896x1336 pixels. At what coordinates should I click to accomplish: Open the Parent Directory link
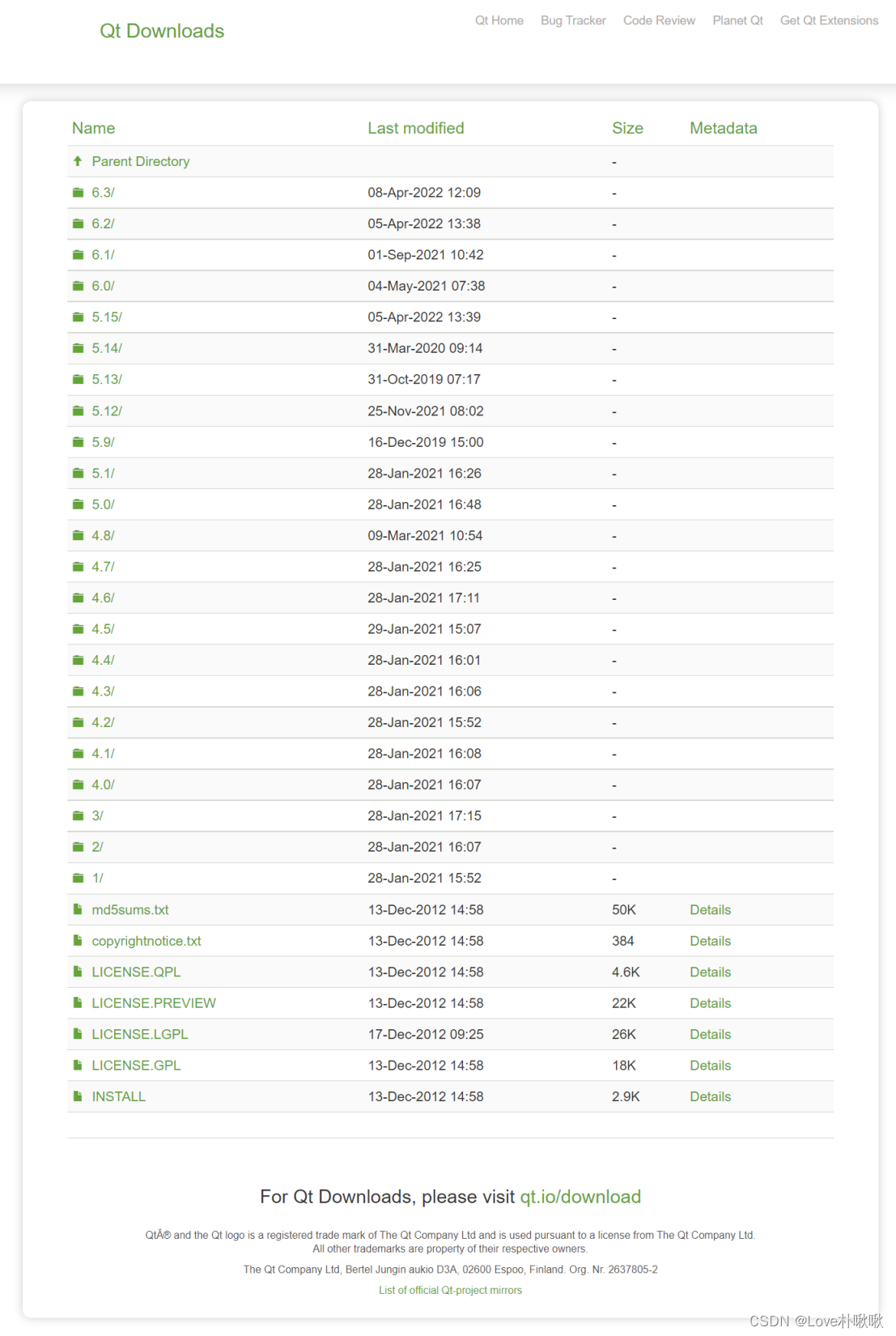[141, 161]
